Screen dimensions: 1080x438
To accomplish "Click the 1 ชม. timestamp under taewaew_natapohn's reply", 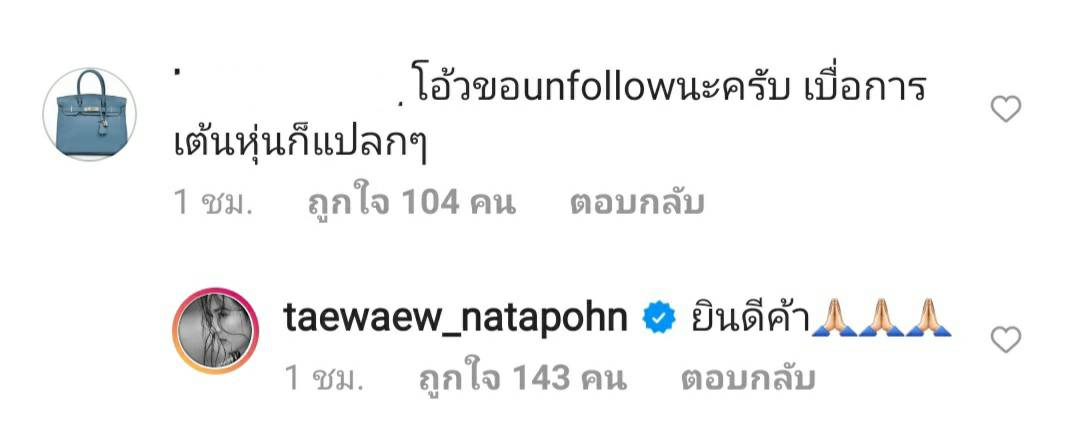I will pyautogui.click(x=323, y=379).
